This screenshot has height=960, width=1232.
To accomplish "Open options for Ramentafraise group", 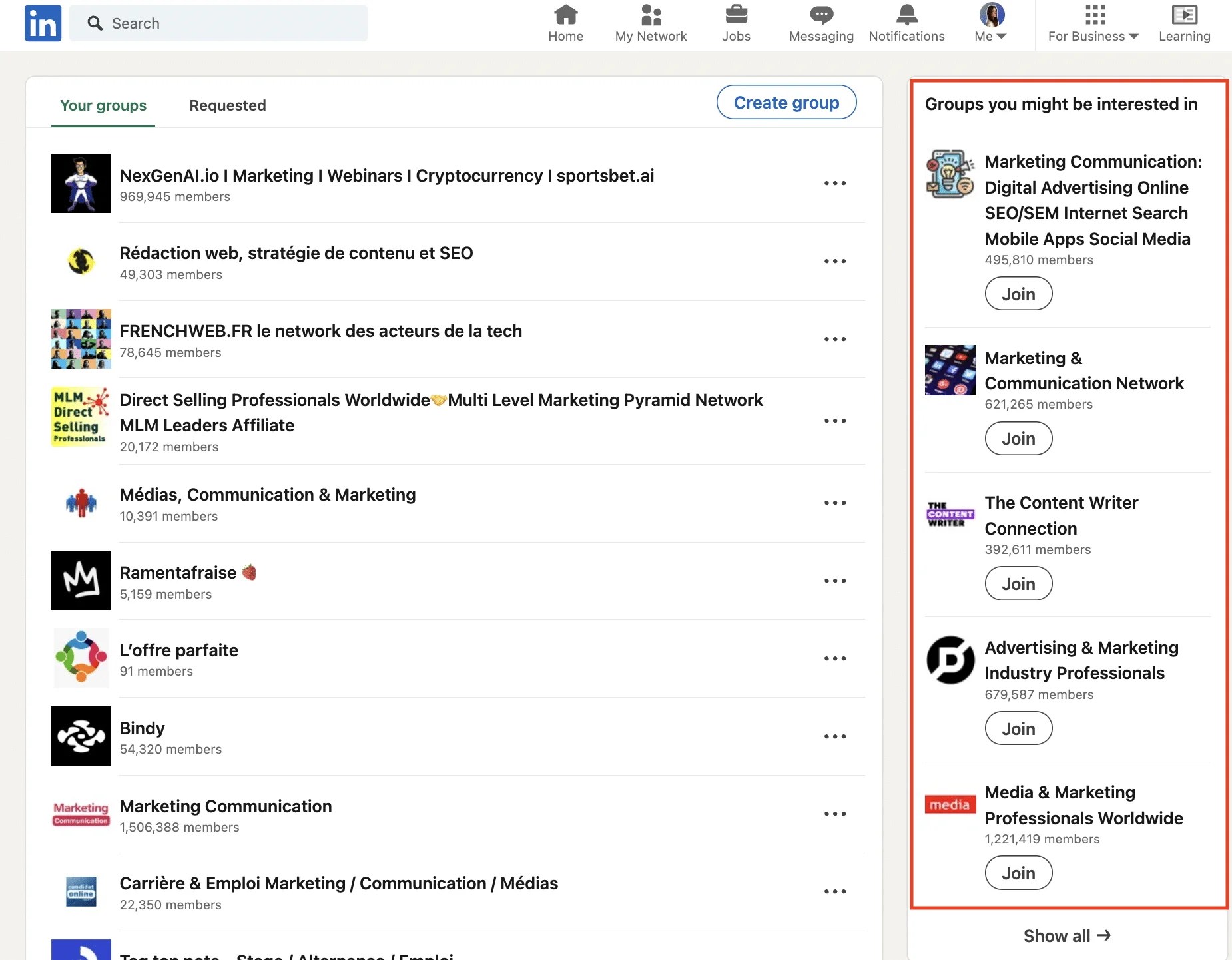I will pos(835,581).
